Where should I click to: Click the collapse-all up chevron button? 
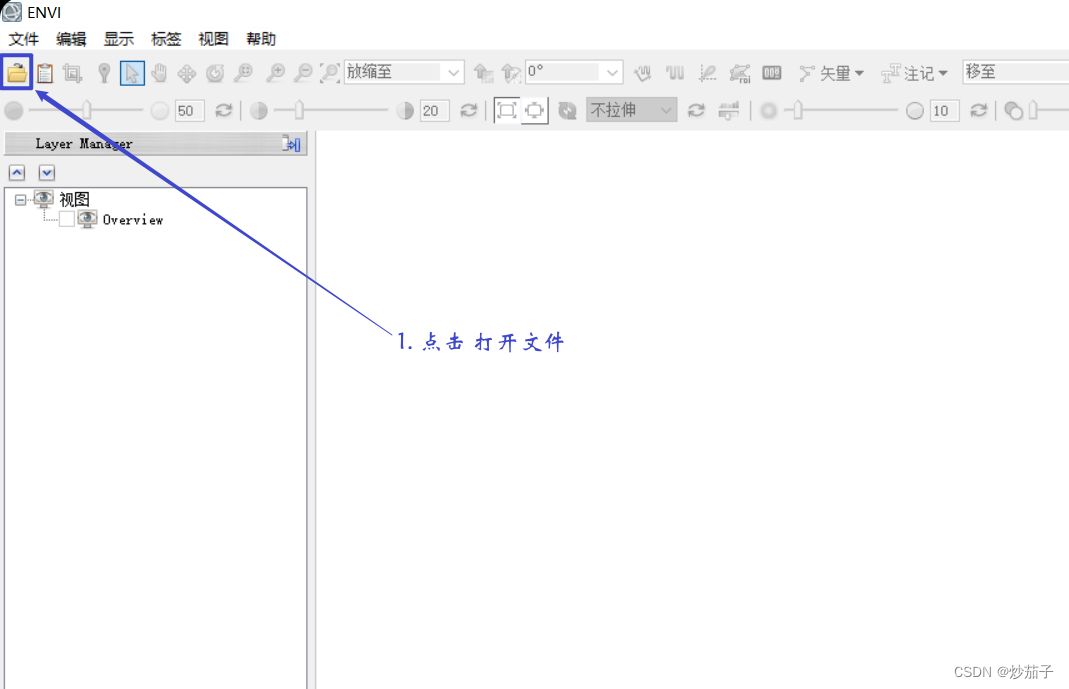(x=17, y=172)
